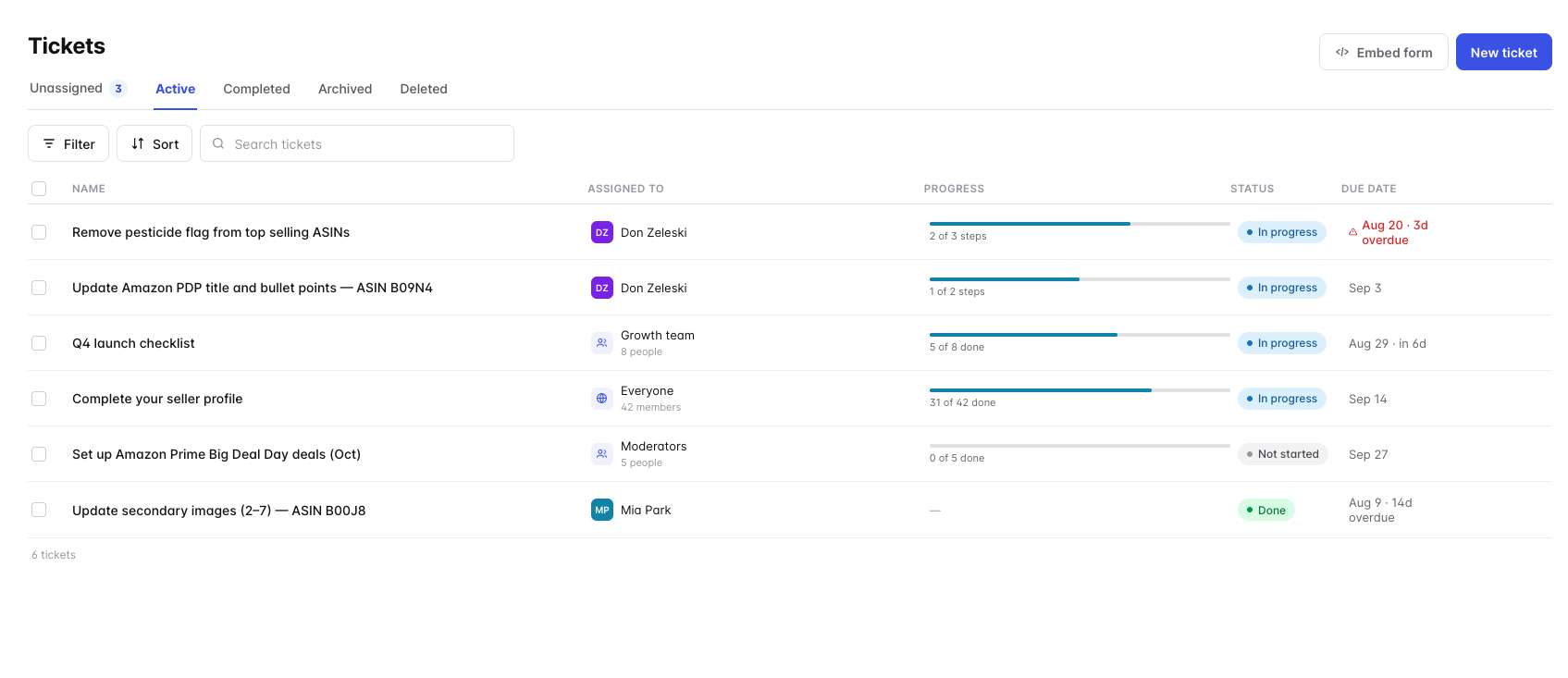Click the Sep 27 due date
1568x678 pixels.
pyautogui.click(x=1368, y=454)
